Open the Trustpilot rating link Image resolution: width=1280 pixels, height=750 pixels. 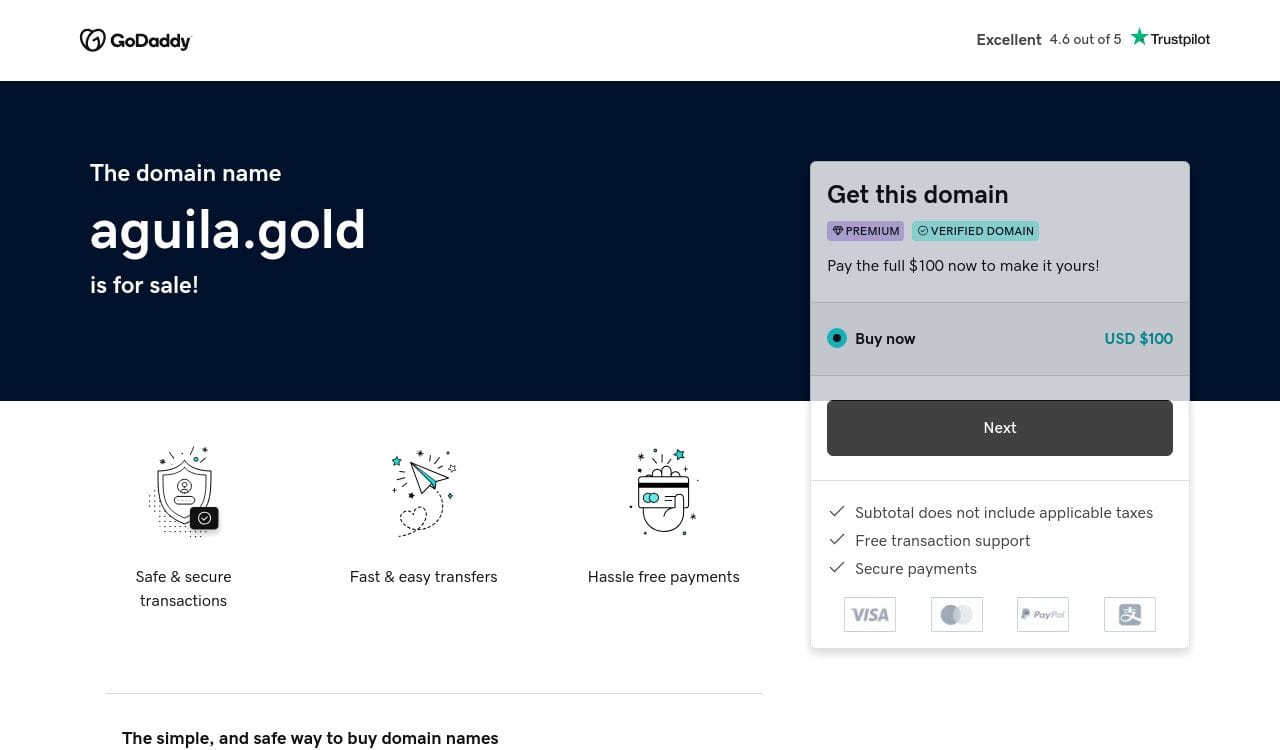pos(1093,39)
